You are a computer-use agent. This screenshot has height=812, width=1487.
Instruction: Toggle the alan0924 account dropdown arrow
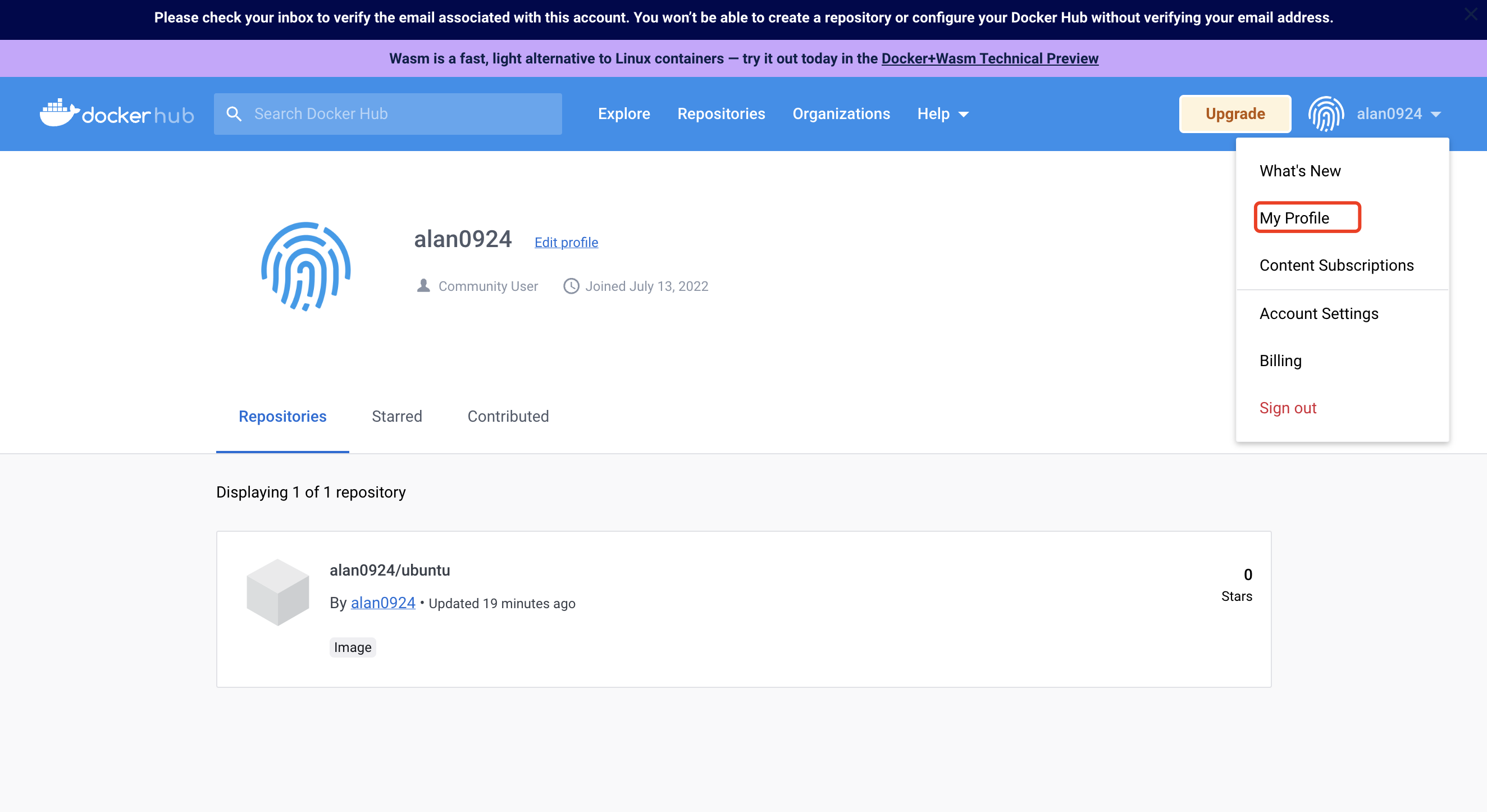point(1436,114)
